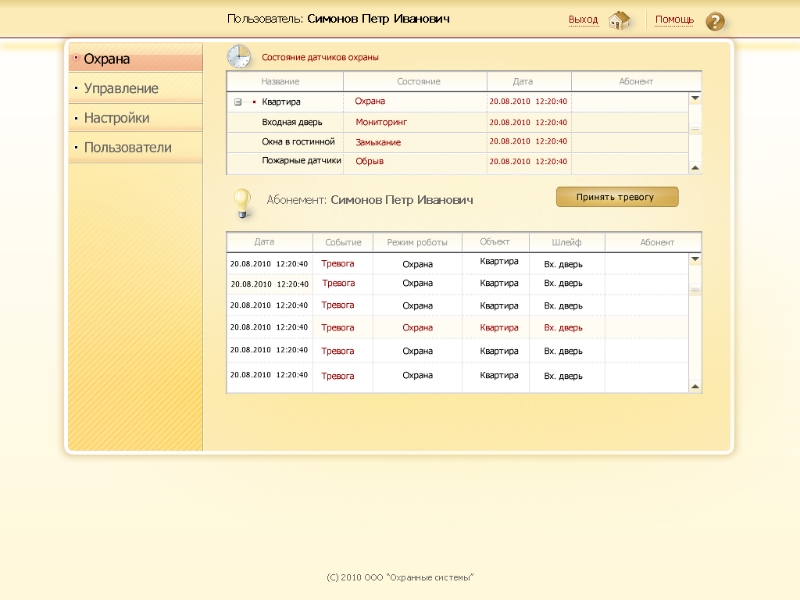The image size is (800, 600).
Task: Click the clock icon beside sensor status
Action: coord(239,56)
